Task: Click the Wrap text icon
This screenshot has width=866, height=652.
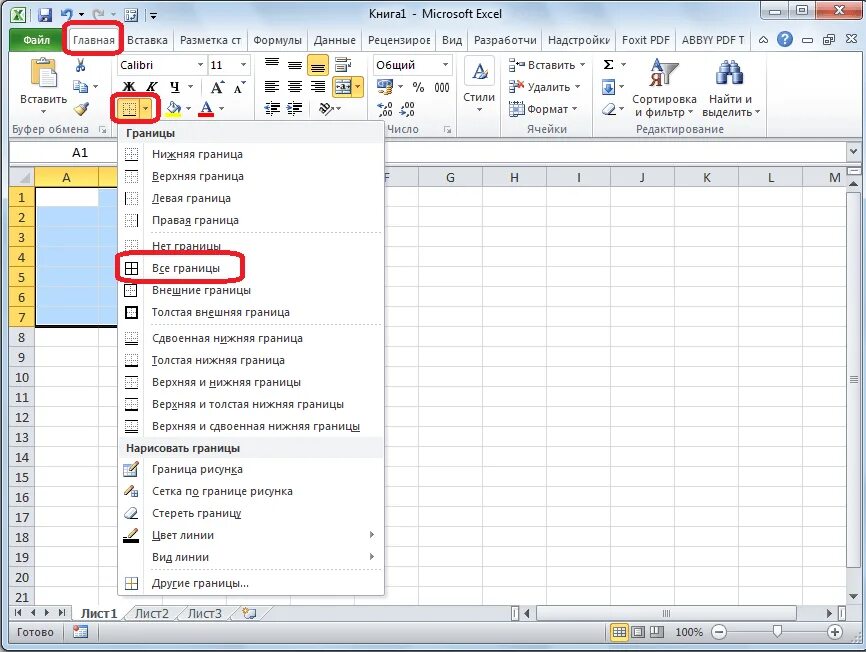Action: pyautogui.click(x=343, y=65)
